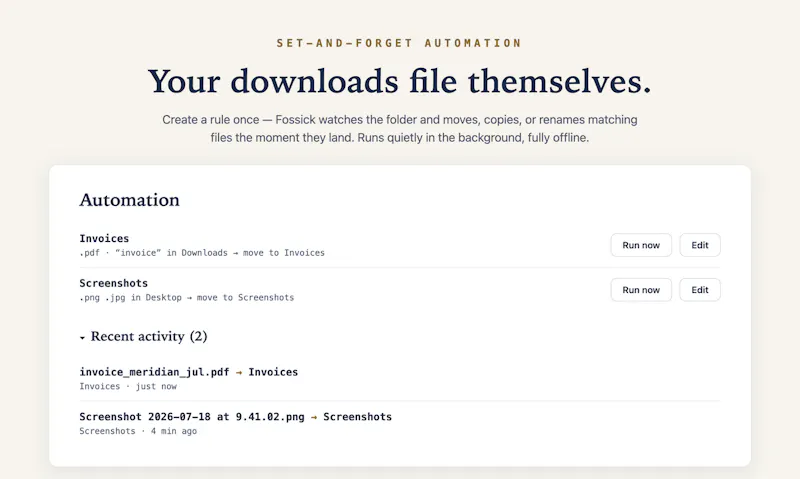Click the 'Invoices · just now' timestamp
The height and width of the screenshot is (479, 800).
click(x=128, y=386)
